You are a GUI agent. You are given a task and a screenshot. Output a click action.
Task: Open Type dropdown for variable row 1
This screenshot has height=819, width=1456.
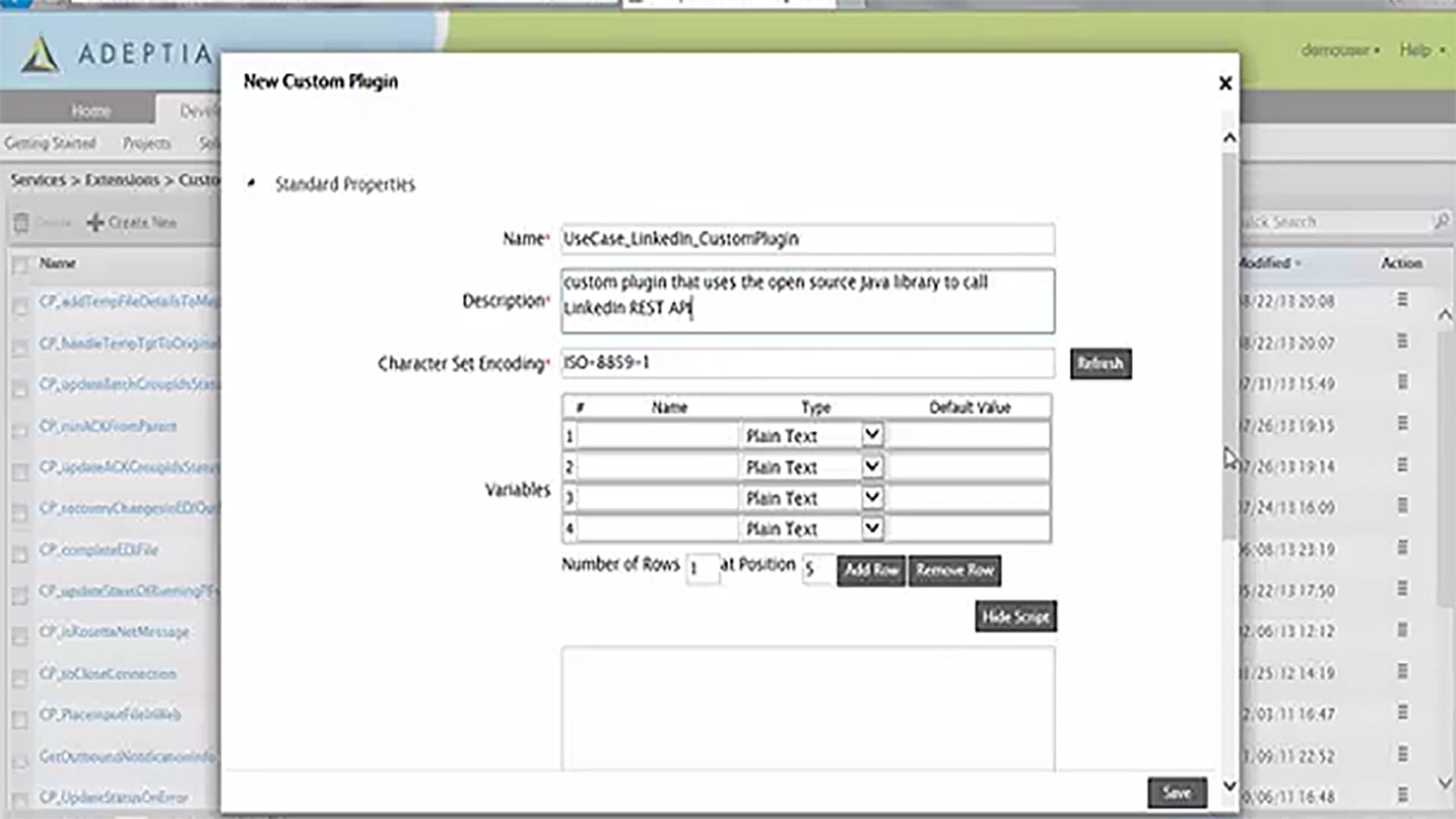pyautogui.click(x=872, y=435)
